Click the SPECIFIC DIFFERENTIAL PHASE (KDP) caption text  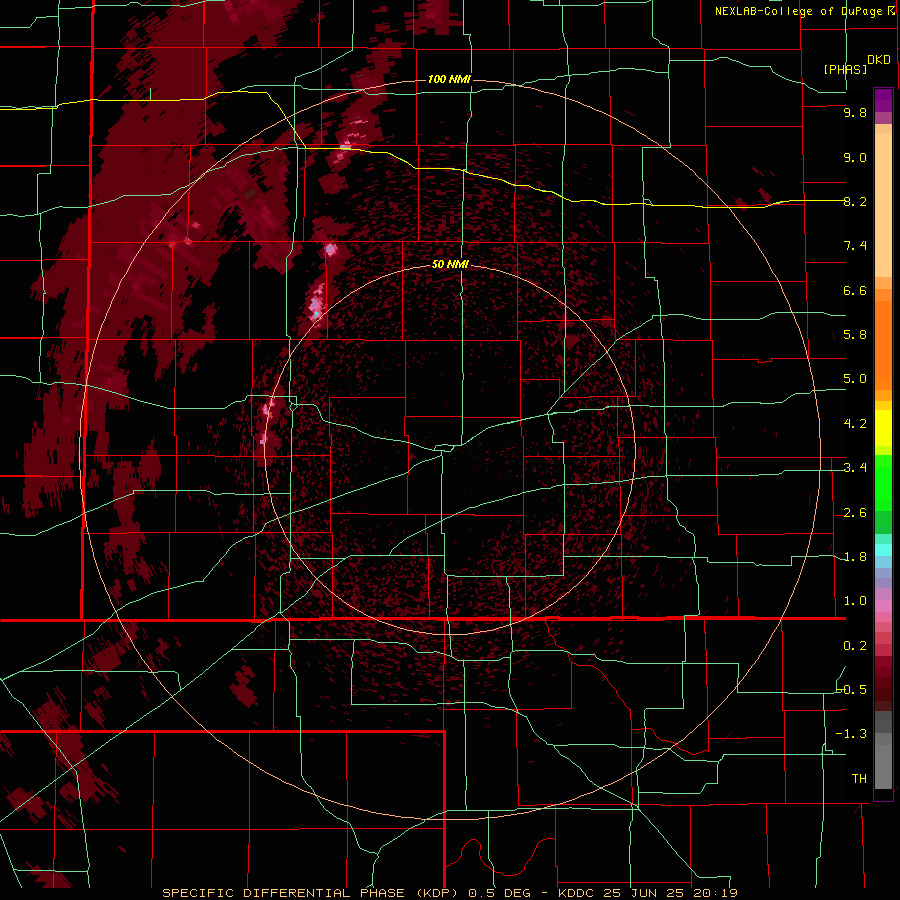coord(312,893)
